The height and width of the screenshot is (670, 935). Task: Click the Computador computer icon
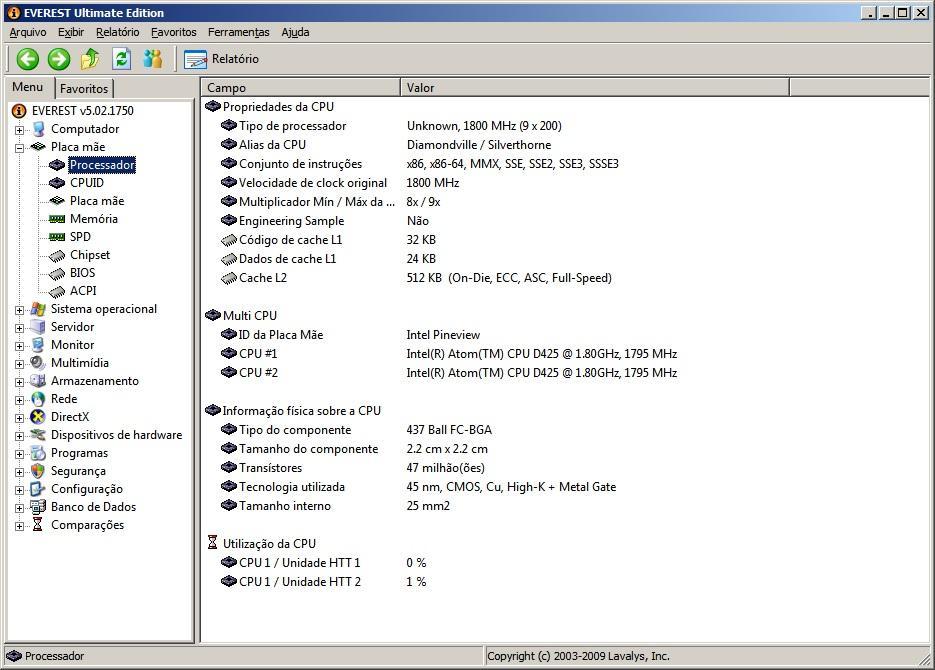point(38,129)
